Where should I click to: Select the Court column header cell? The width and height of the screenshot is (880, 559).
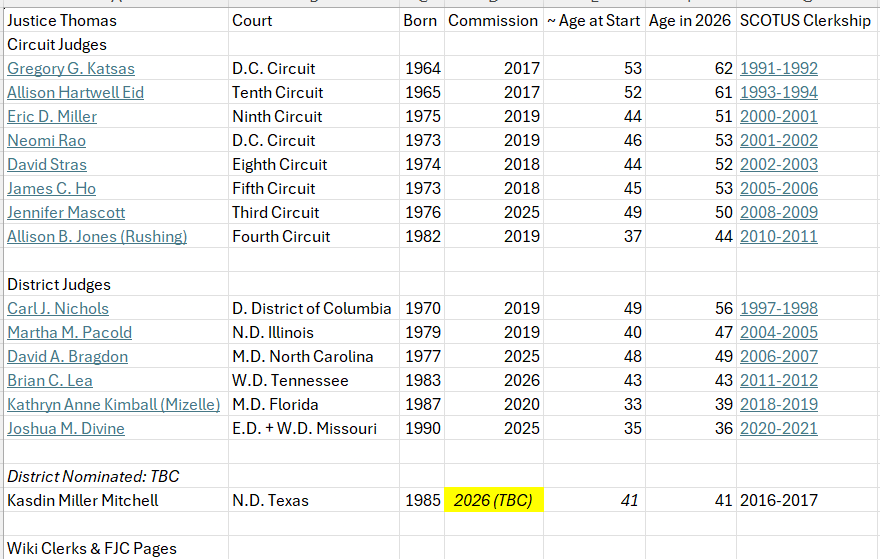tap(314, 20)
